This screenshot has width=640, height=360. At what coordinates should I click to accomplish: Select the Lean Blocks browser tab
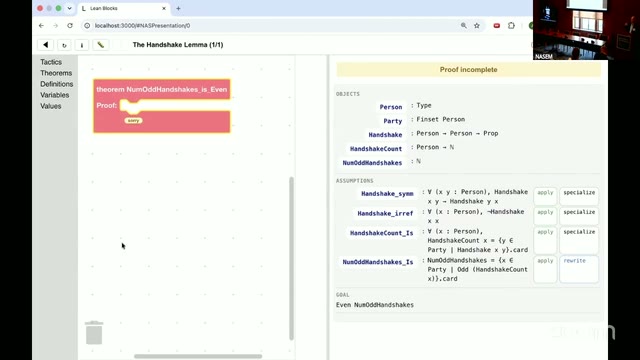click(x=124, y=8)
